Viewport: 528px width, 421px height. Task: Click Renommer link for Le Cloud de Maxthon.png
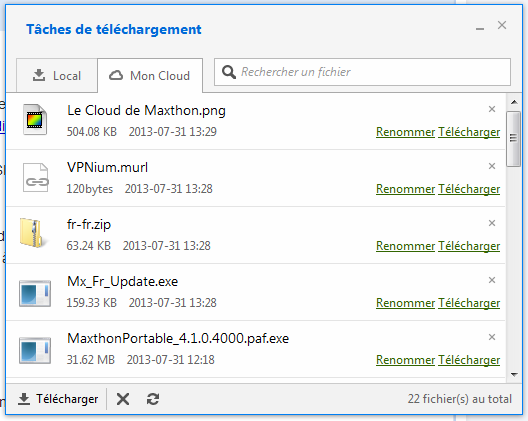tap(405, 132)
